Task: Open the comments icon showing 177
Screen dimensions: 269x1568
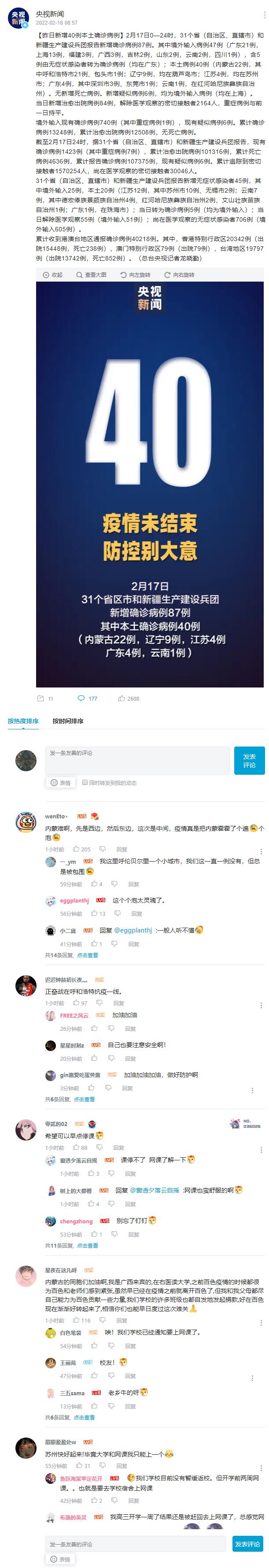Action: tap(88, 698)
